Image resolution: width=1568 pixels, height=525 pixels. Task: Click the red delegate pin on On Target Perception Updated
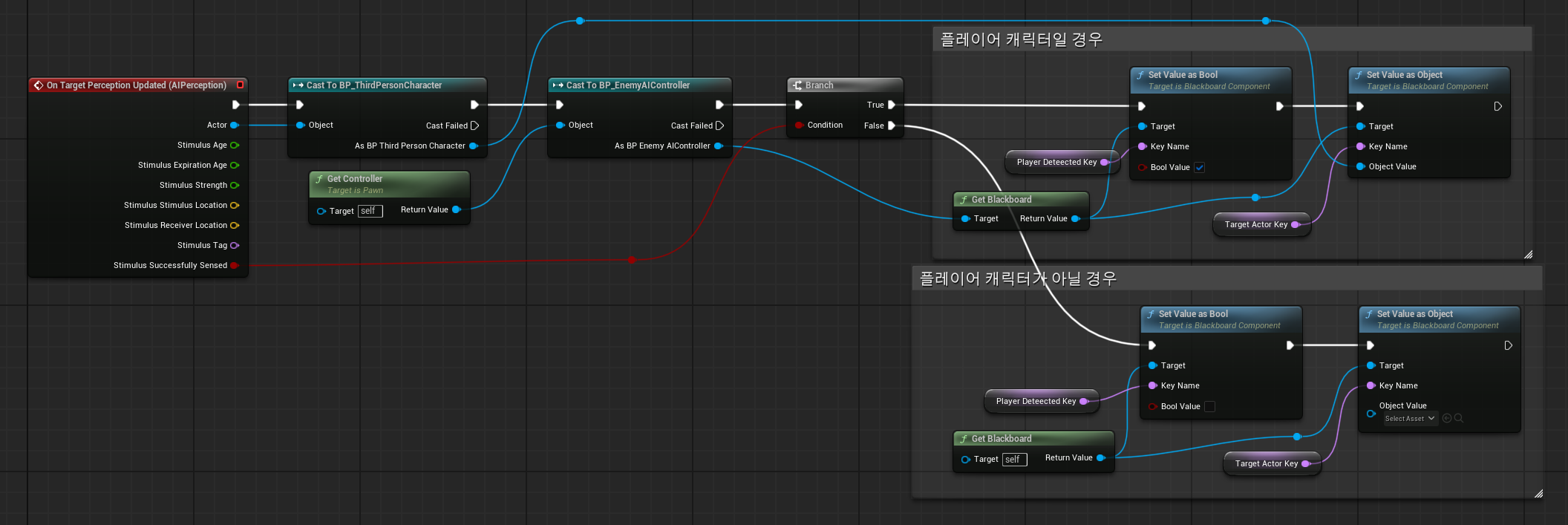(x=240, y=85)
